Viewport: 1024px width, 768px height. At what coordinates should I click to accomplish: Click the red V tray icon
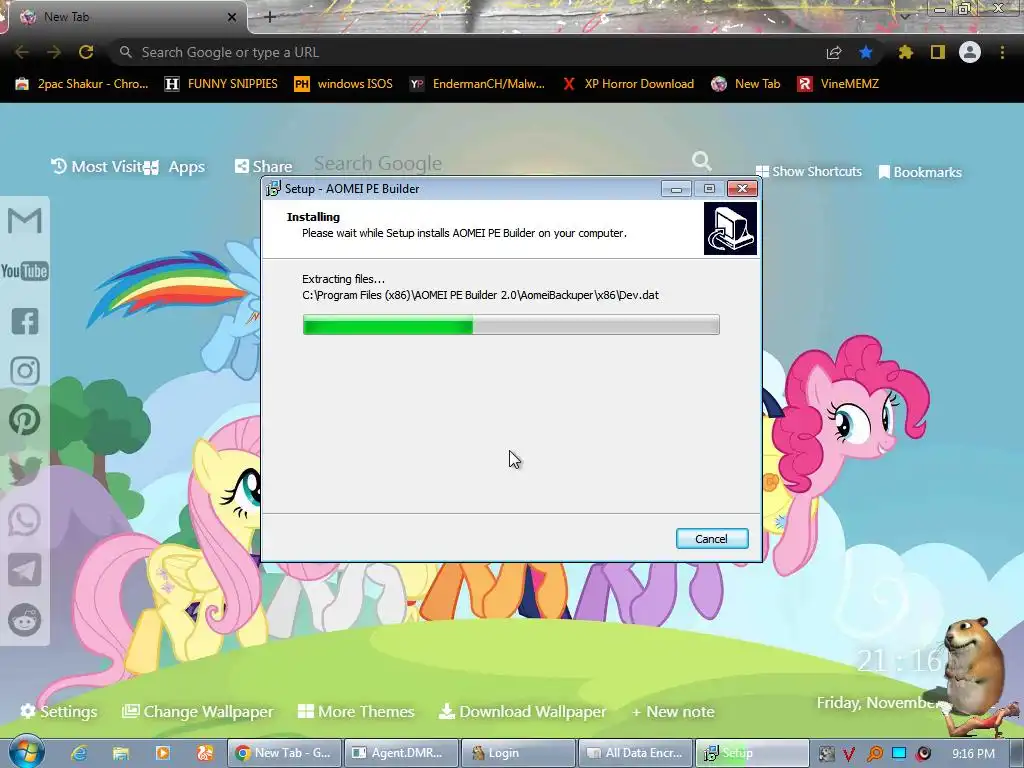click(849, 754)
